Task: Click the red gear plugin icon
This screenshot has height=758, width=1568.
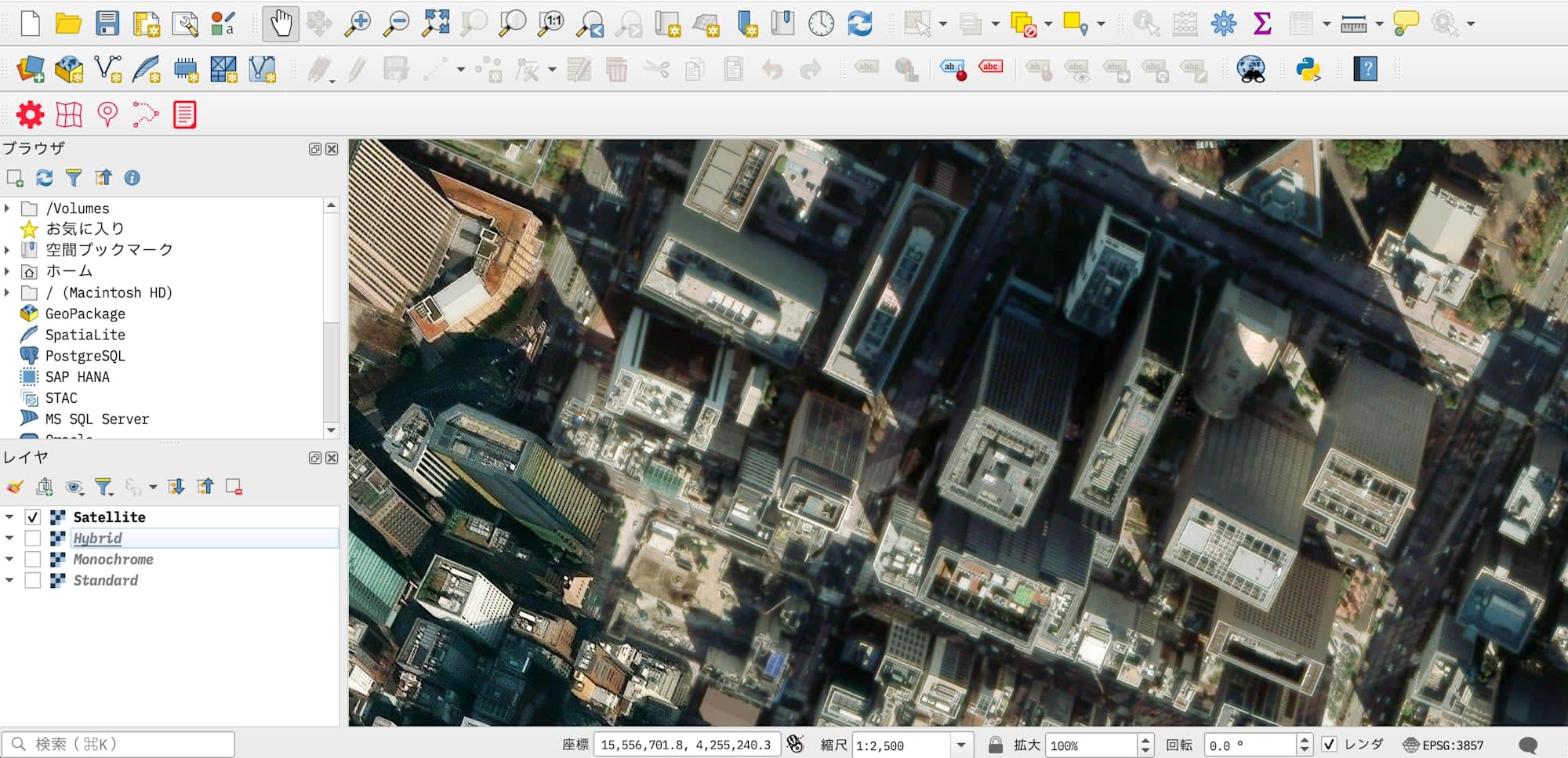Action: [x=30, y=115]
